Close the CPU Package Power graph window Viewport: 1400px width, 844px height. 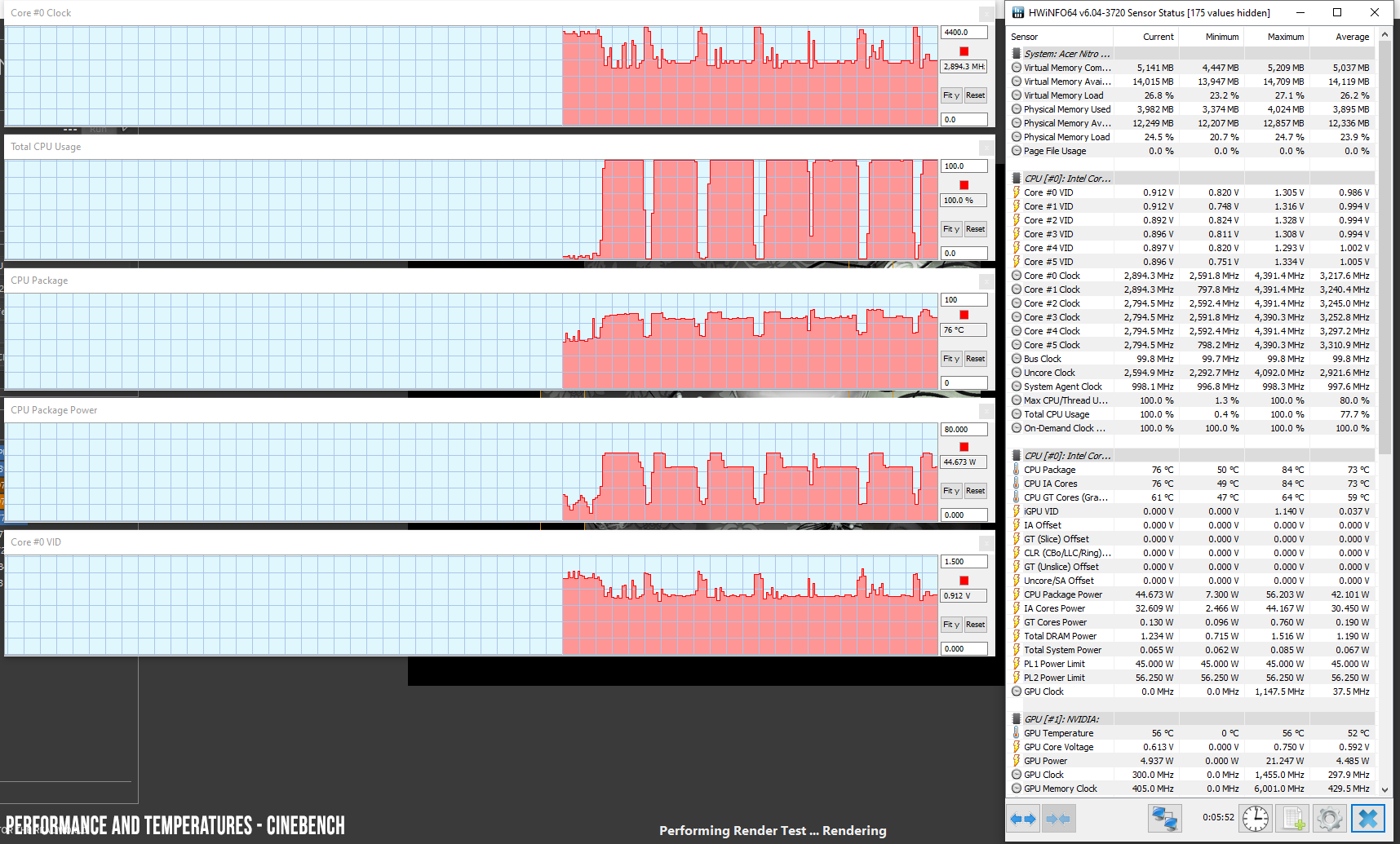click(x=986, y=411)
